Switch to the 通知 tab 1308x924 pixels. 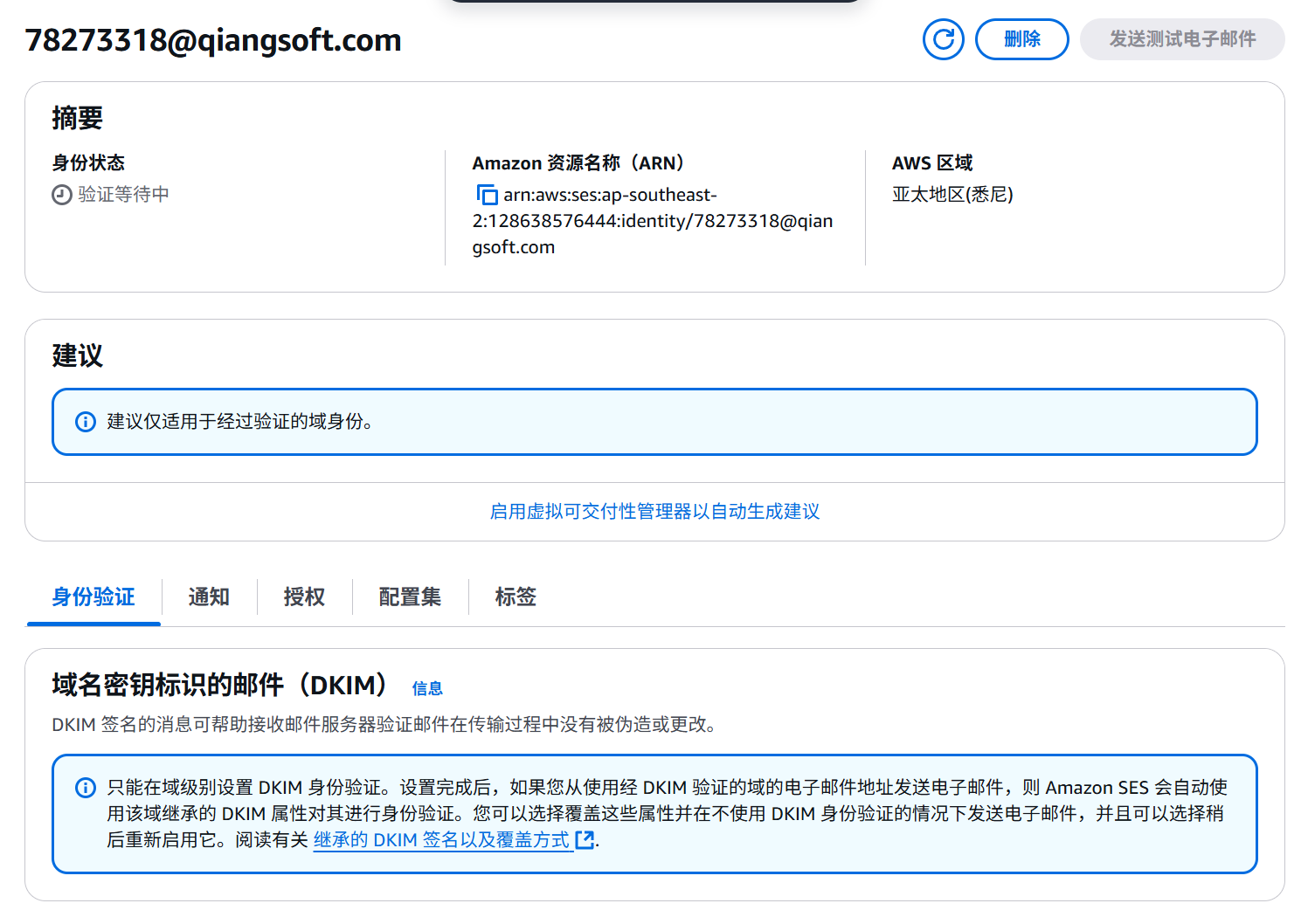click(x=209, y=597)
